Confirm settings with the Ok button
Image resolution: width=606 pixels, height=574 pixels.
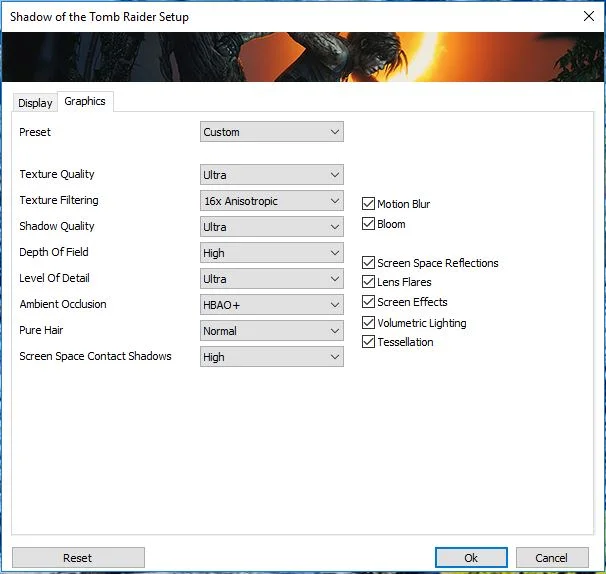pyautogui.click(x=471, y=558)
